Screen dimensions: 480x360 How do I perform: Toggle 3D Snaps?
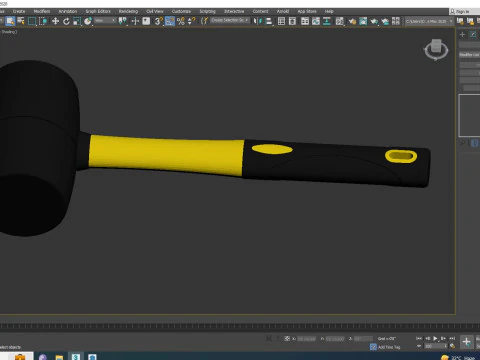[159, 21]
